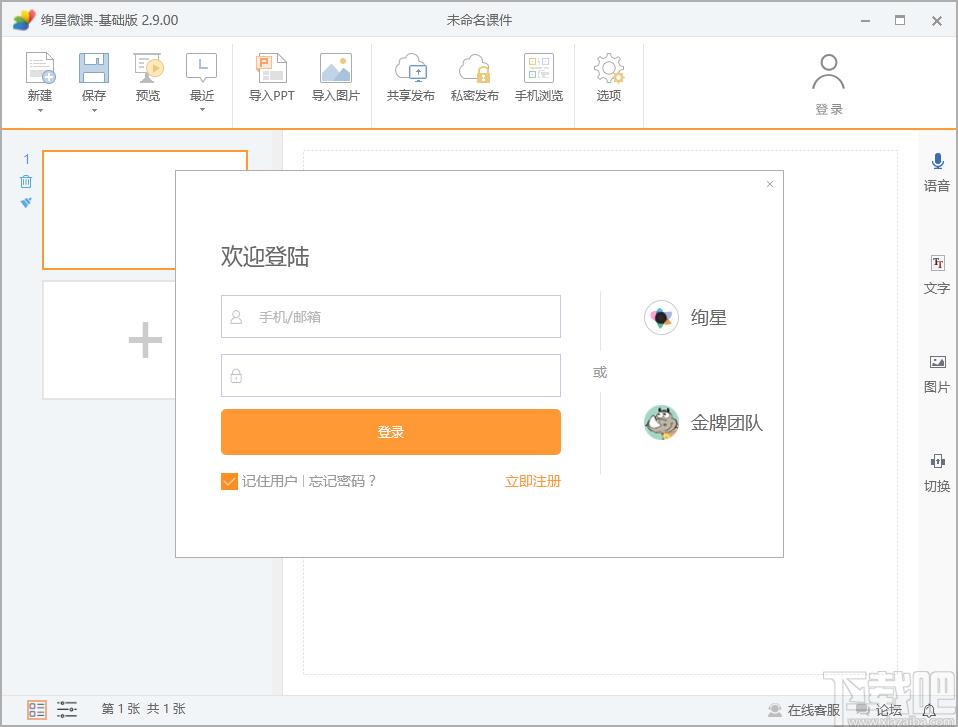Image resolution: width=958 pixels, height=727 pixels.
Task: Click the orange 登录 button
Action: [391, 432]
